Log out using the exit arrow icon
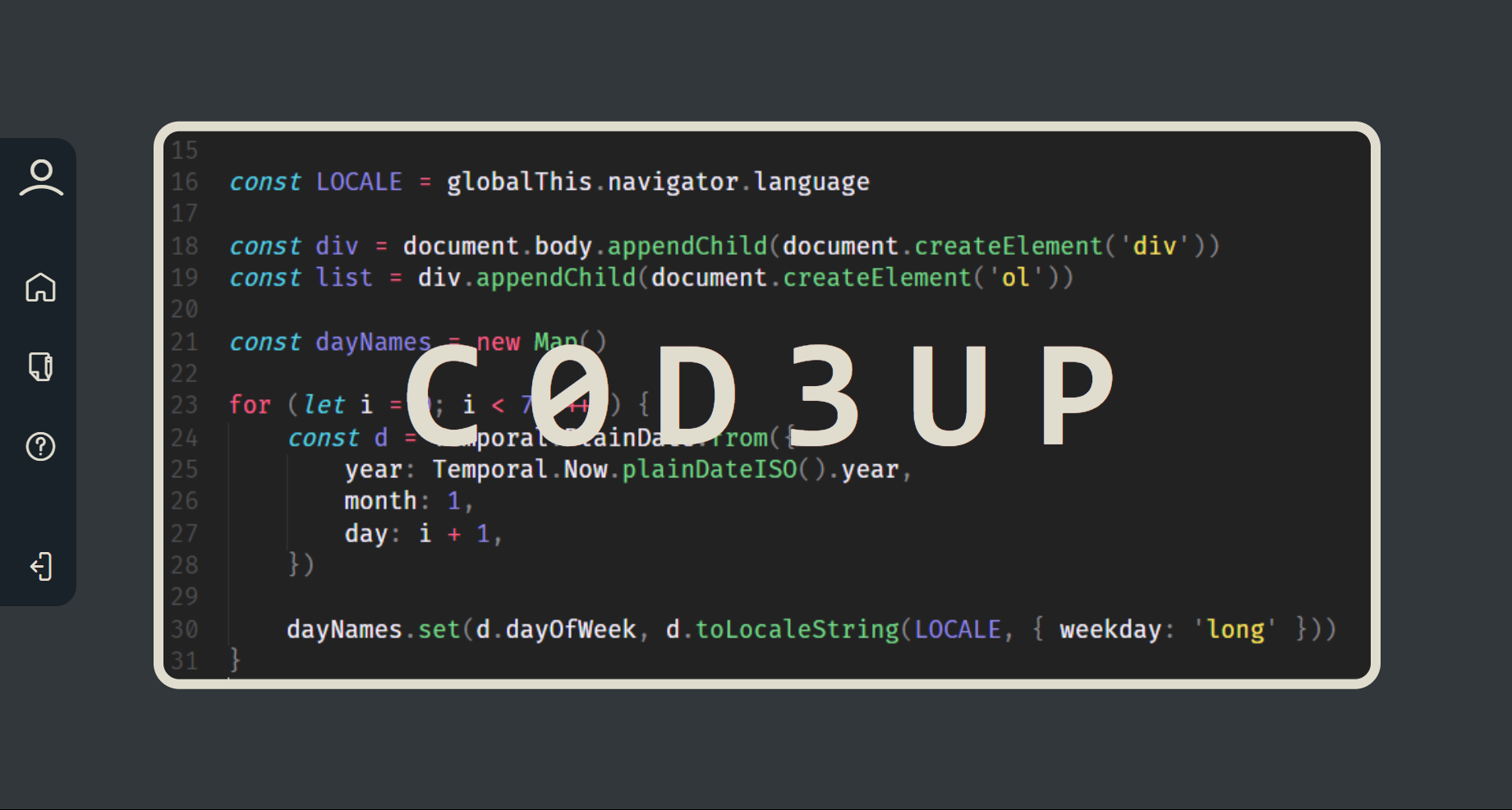The height and width of the screenshot is (810, 1512). click(x=41, y=567)
